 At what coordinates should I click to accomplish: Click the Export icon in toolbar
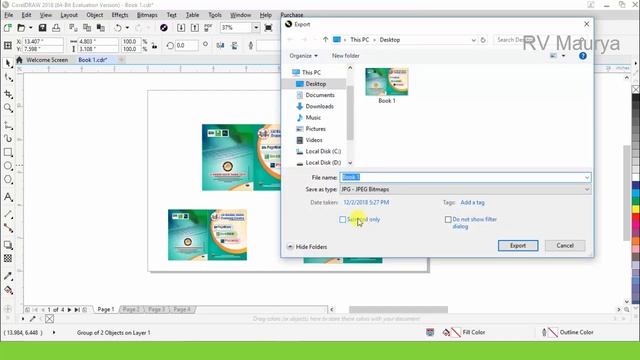click(x=195, y=28)
